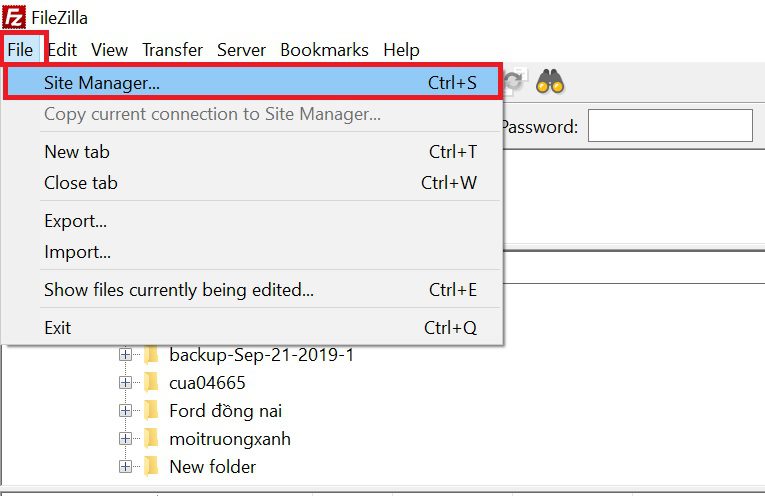The height and width of the screenshot is (496, 765).
Task: Click the FileZilla logo icon
Action: click(x=14, y=18)
